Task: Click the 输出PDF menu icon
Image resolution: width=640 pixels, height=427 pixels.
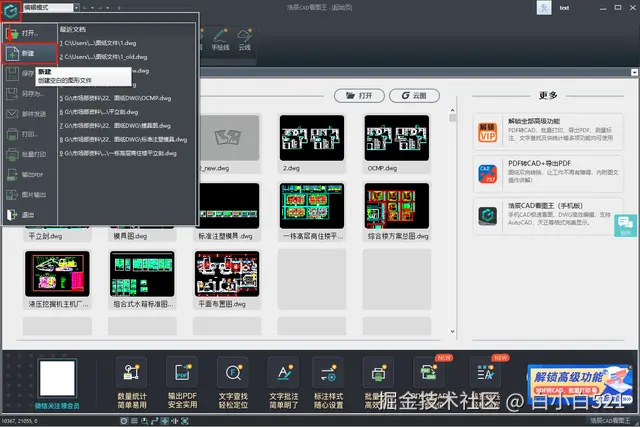Action: pyautogui.click(x=12, y=175)
